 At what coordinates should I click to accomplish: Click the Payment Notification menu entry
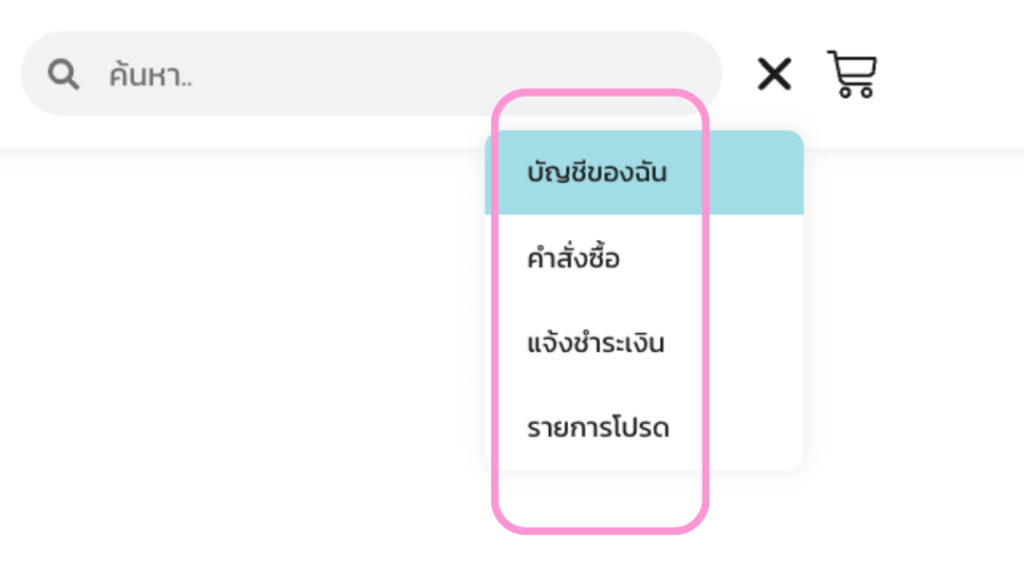596,344
